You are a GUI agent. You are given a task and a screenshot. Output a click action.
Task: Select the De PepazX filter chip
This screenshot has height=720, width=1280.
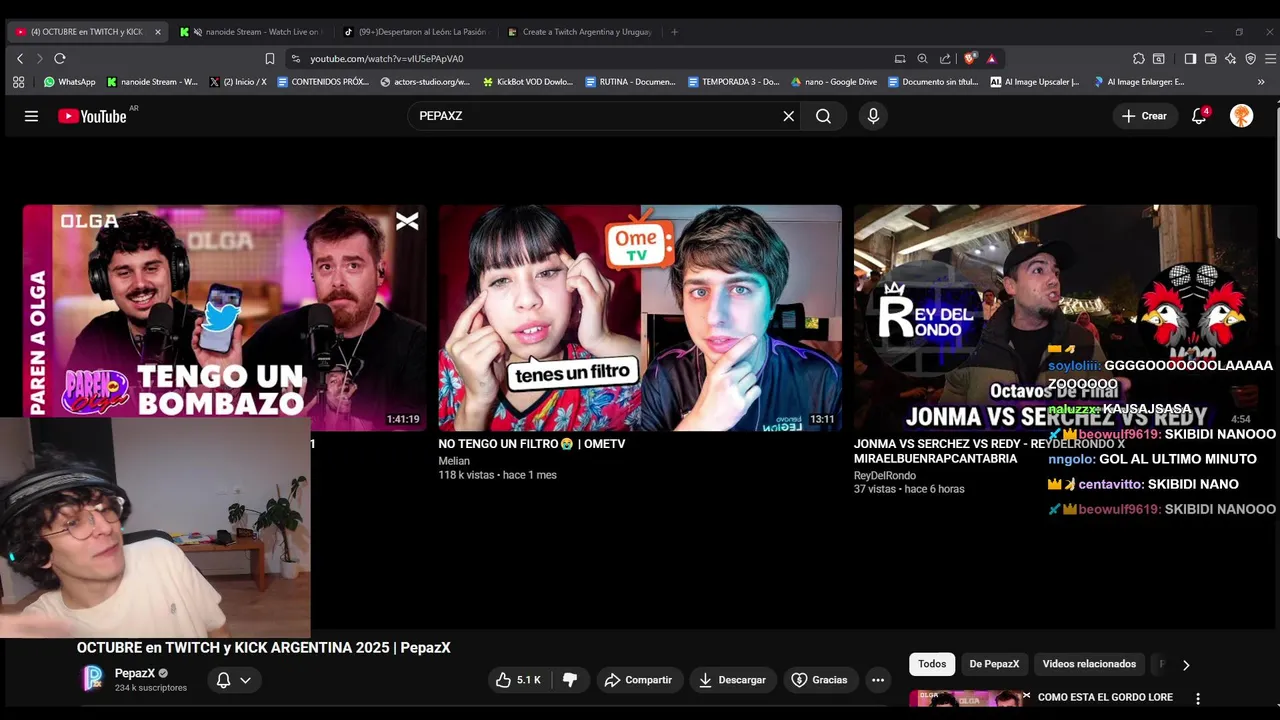point(994,664)
